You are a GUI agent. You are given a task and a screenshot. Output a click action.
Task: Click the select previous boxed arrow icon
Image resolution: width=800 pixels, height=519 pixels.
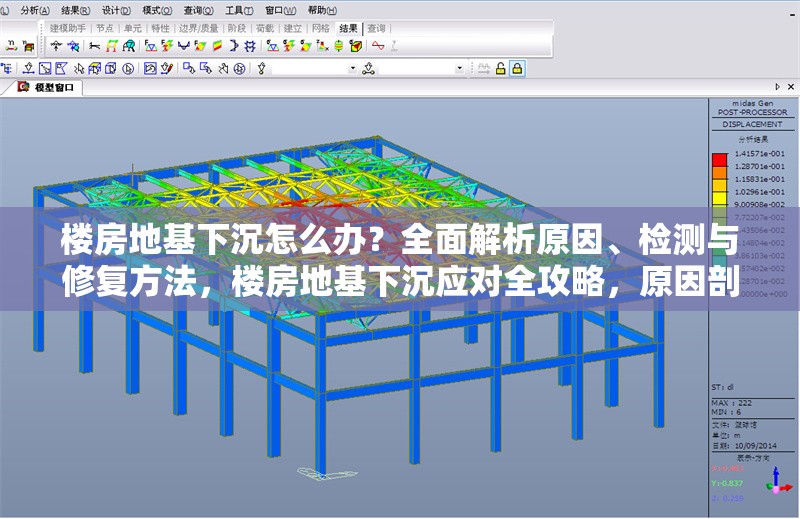pyautogui.click(x=150, y=68)
